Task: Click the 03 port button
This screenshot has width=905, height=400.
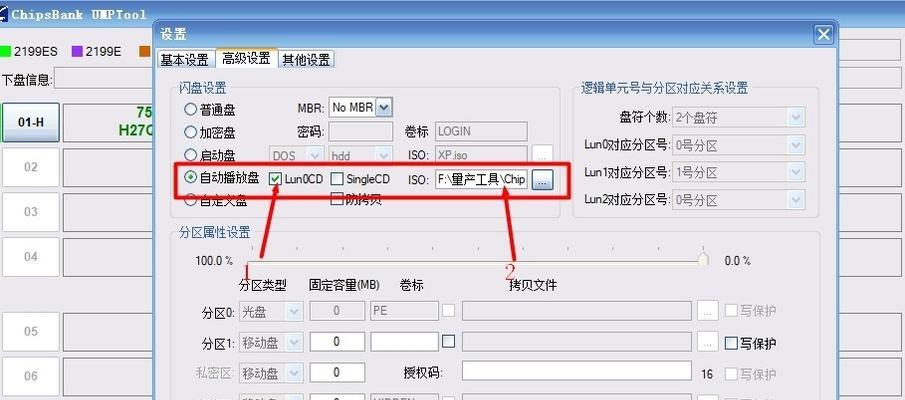Action: click(x=31, y=212)
